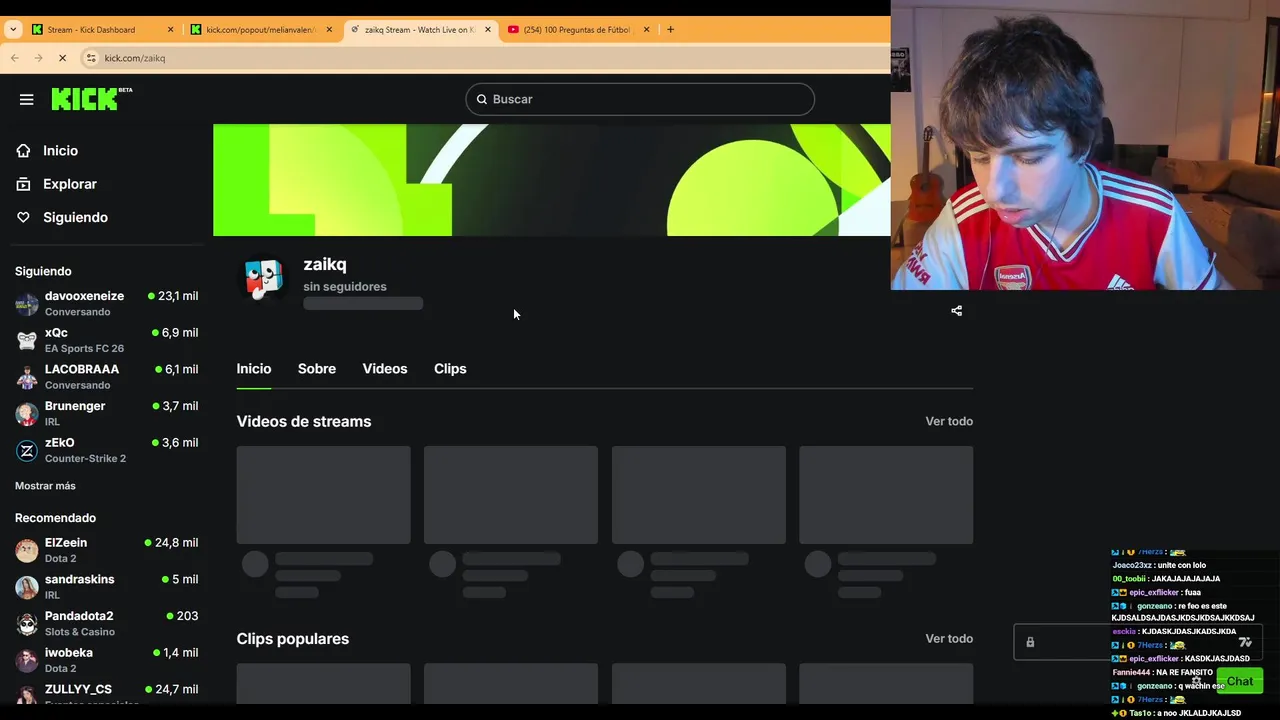Viewport: 1280px width, 720px height.
Task: Click the Explorar browse icon
Action: click(x=23, y=184)
